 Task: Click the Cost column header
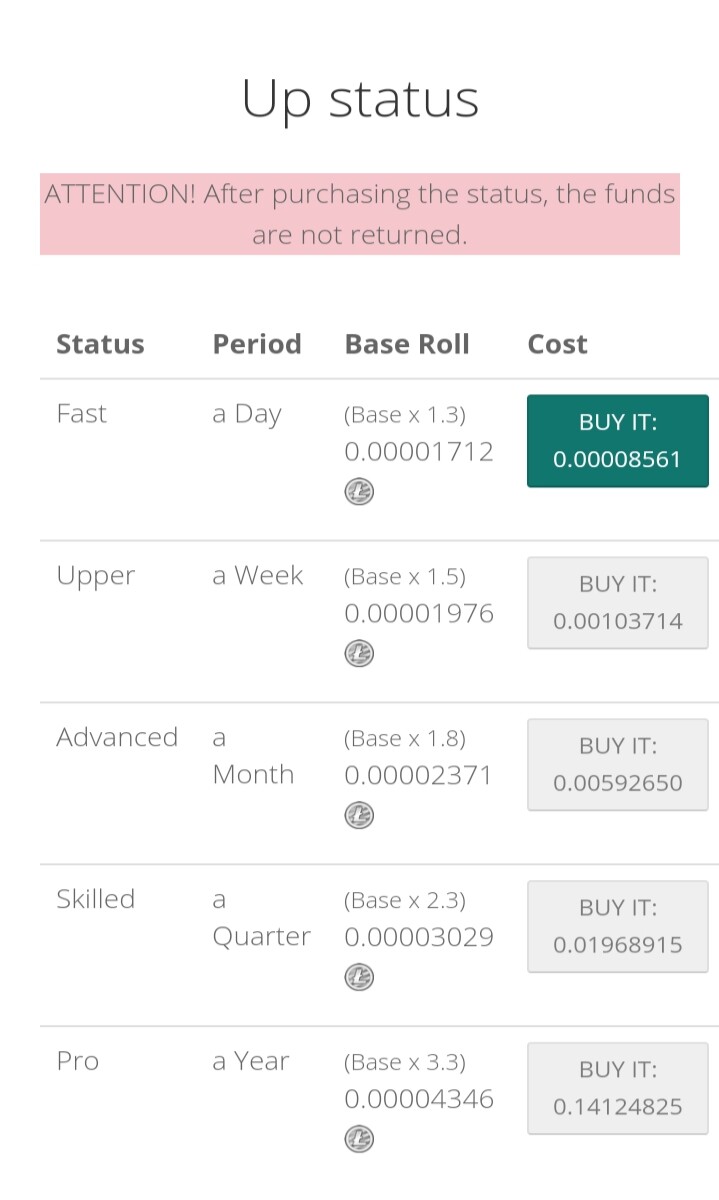point(557,344)
